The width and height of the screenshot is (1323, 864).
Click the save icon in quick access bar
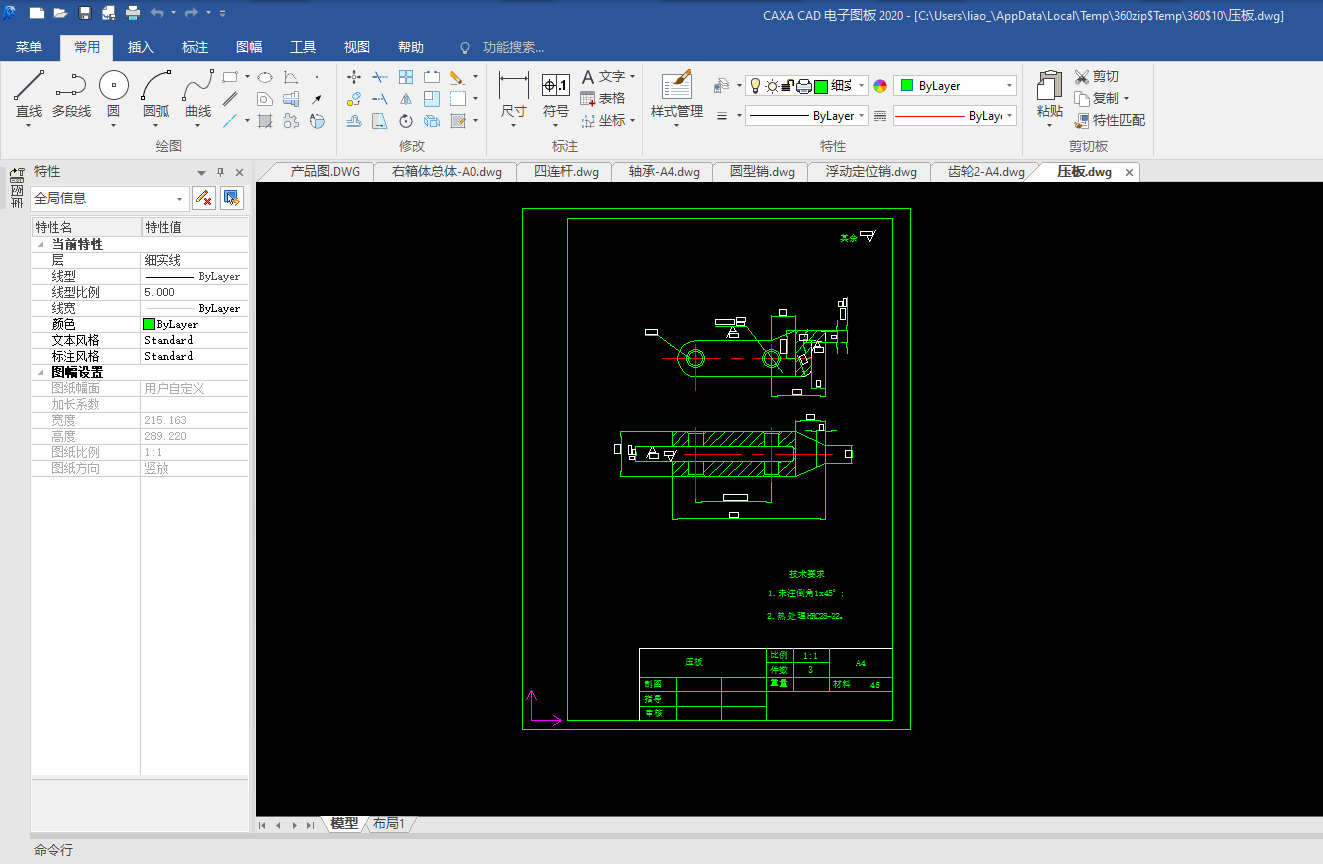(84, 14)
